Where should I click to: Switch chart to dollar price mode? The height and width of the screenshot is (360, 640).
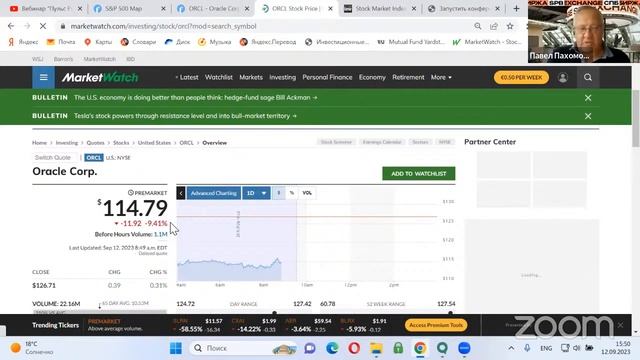279,193
